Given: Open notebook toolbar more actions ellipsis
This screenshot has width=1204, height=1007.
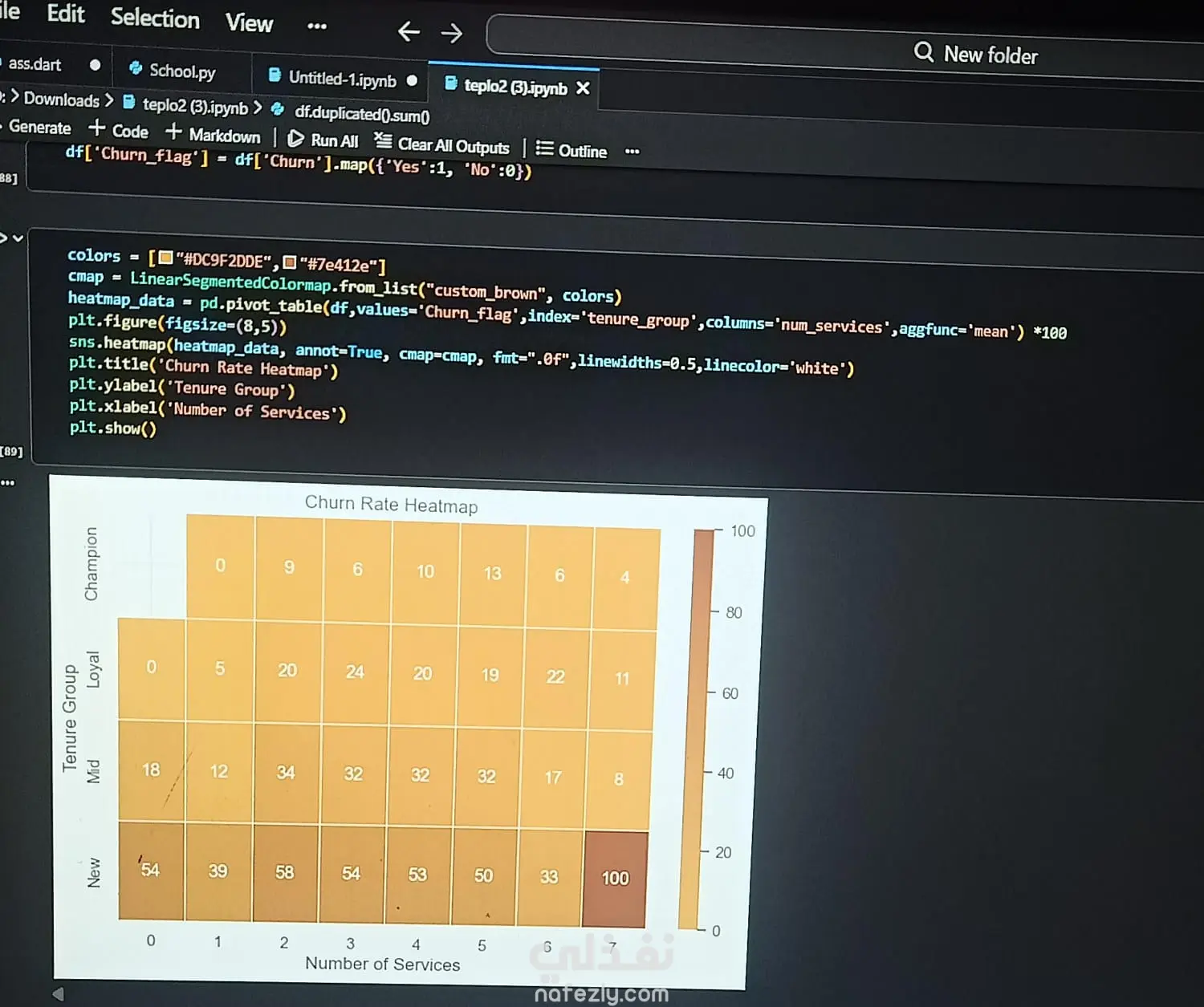Looking at the screenshot, I should point(633,151).
